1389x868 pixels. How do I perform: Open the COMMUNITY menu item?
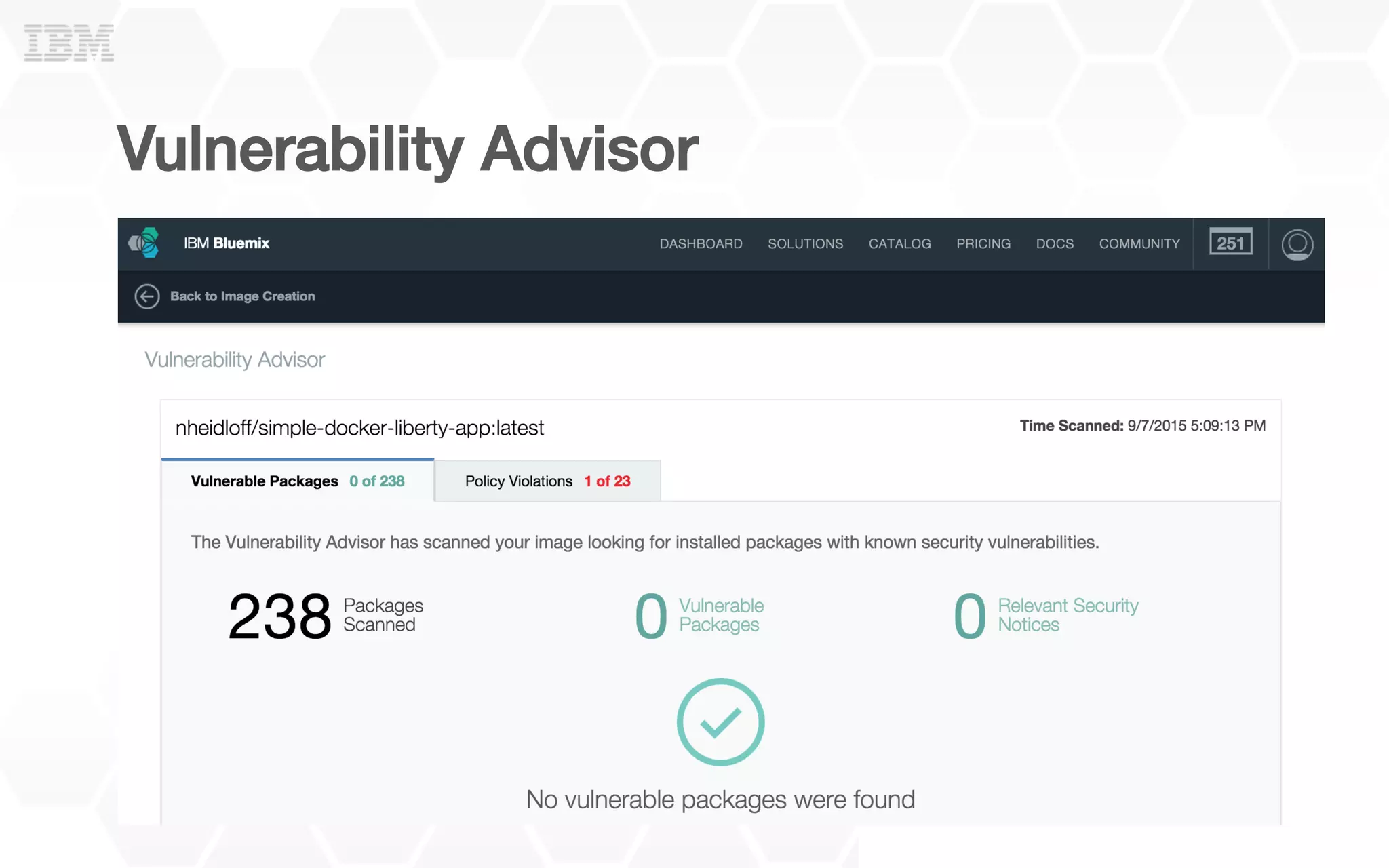click(x=1139, y=243)
